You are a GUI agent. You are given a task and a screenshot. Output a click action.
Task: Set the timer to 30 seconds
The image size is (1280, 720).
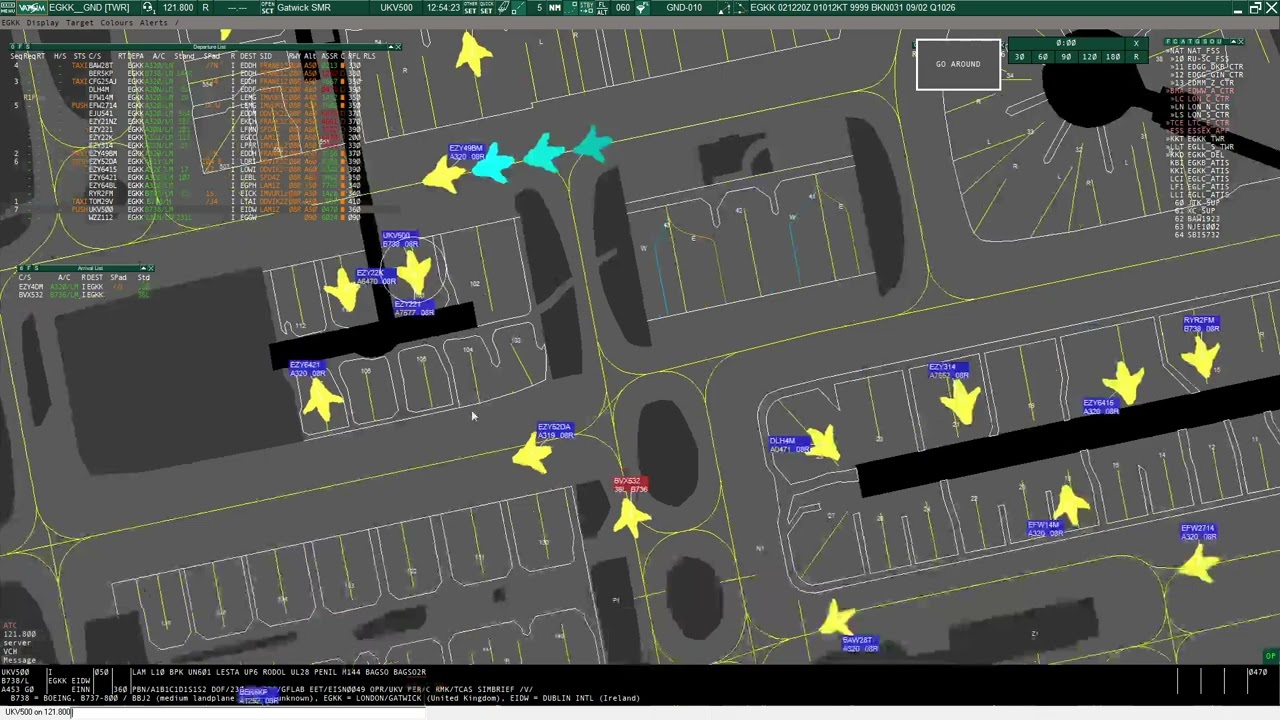pyautogui.click(x=1020, y=57)
